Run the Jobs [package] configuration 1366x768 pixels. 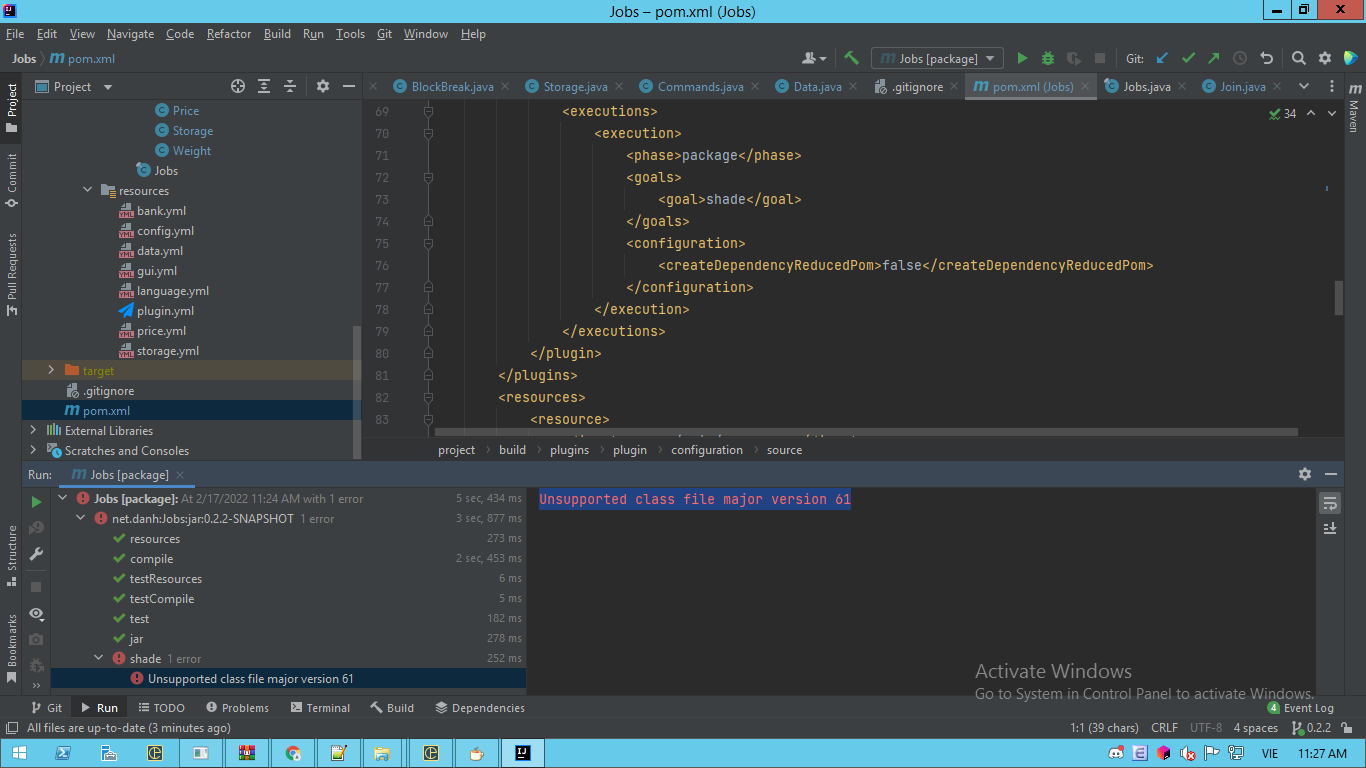click(x=1022, y=58)
